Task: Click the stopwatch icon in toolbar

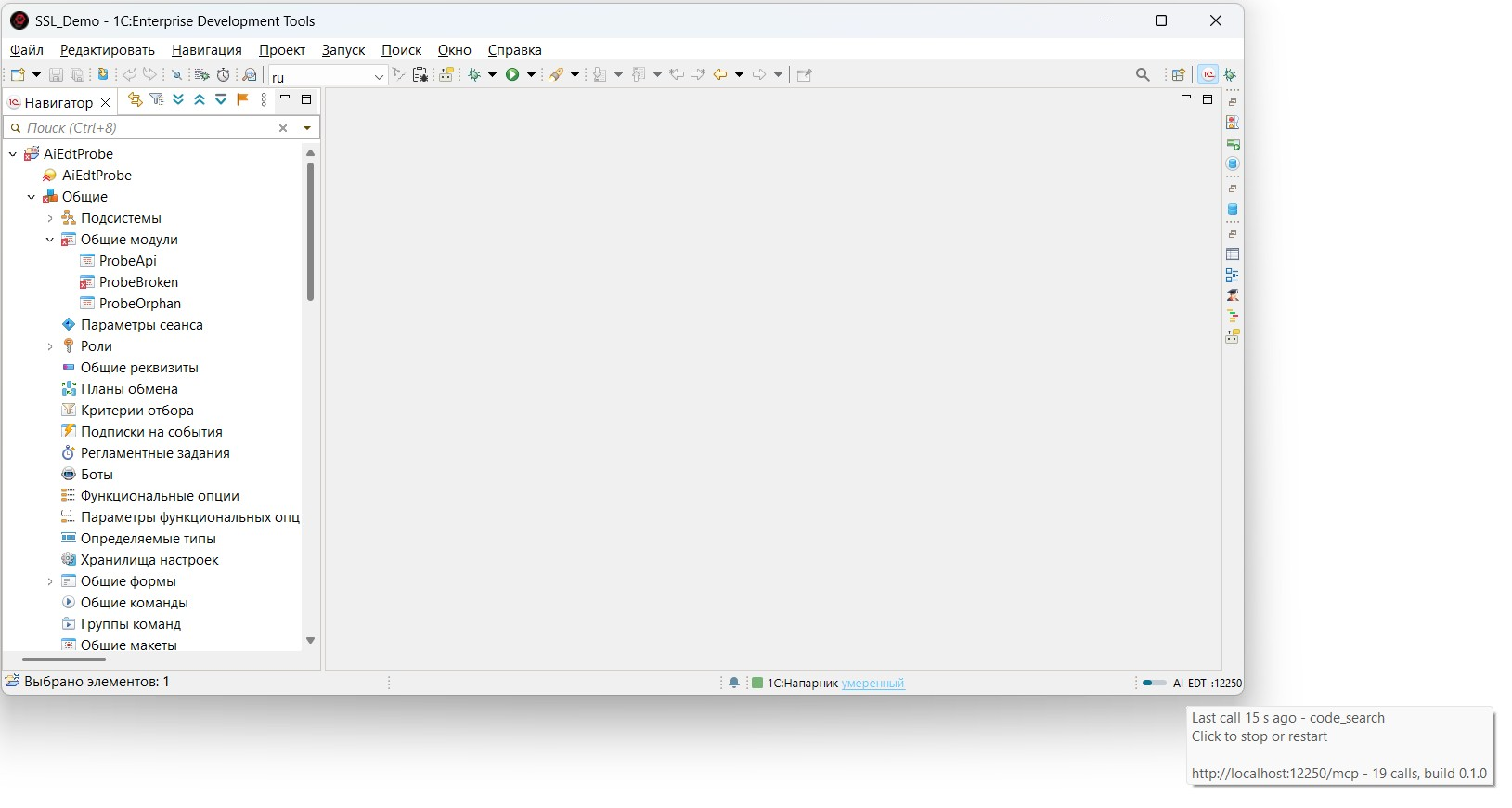Action: [224, 75]
